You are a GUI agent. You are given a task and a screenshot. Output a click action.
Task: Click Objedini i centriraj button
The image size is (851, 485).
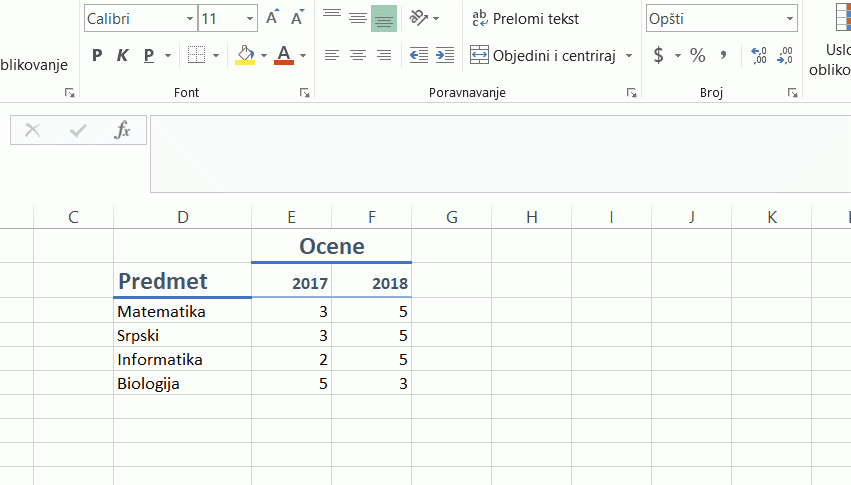click(x=543, y=55)
